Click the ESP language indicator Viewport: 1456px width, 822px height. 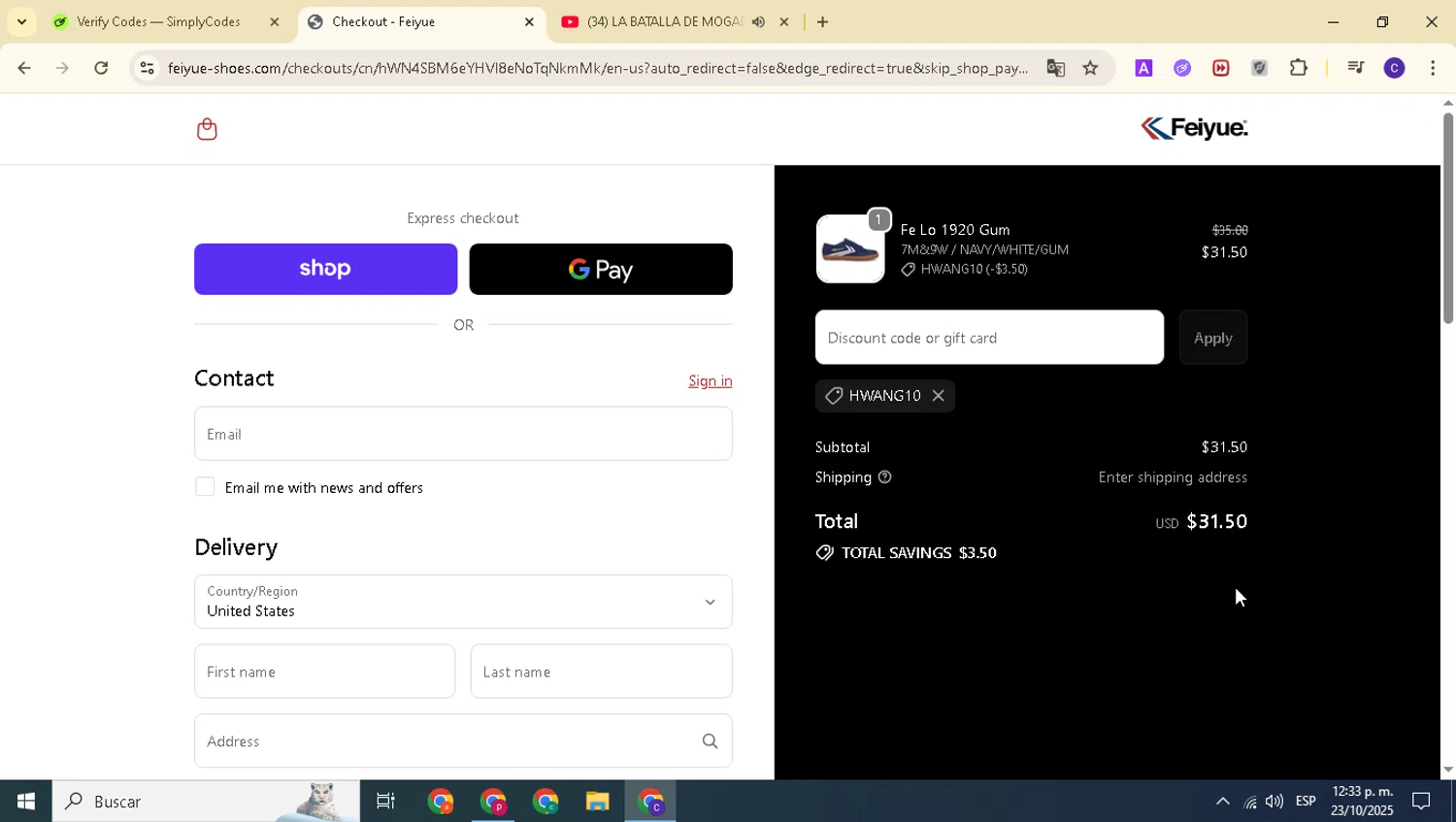[1306, 802]
